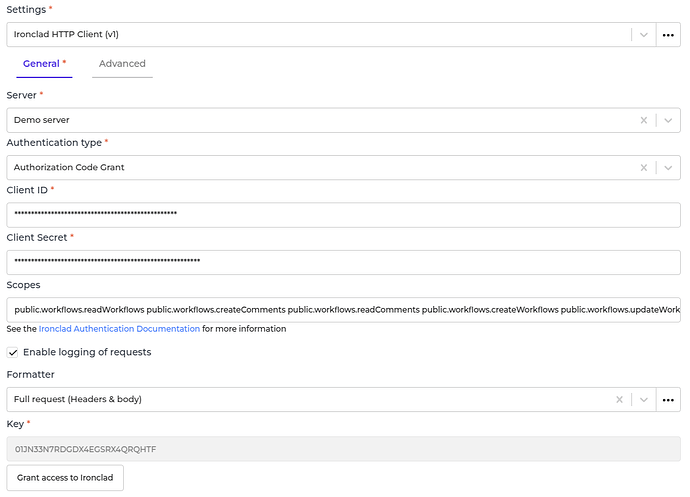The width and height of the screenshot is (690, 497).
Task: Focus the Client ID input field
Action: [343, 215]
